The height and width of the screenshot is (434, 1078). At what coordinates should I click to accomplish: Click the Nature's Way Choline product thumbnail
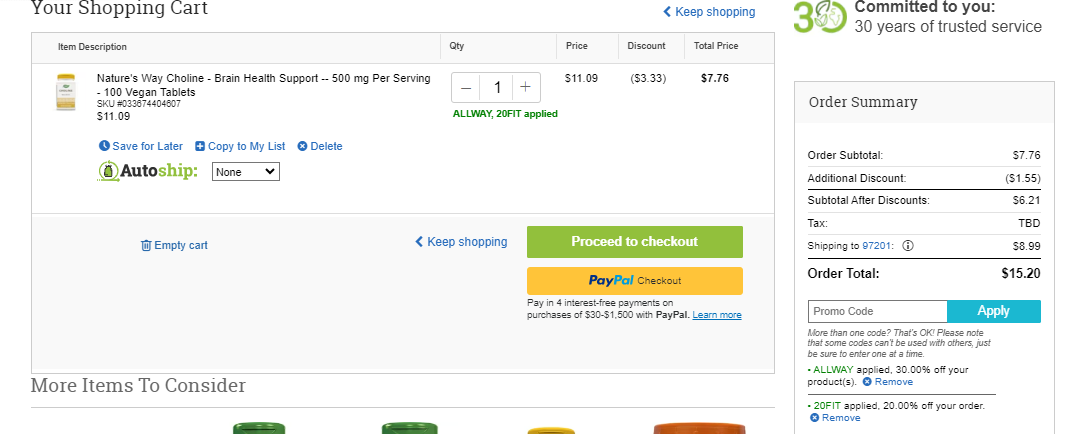(66, 92)
